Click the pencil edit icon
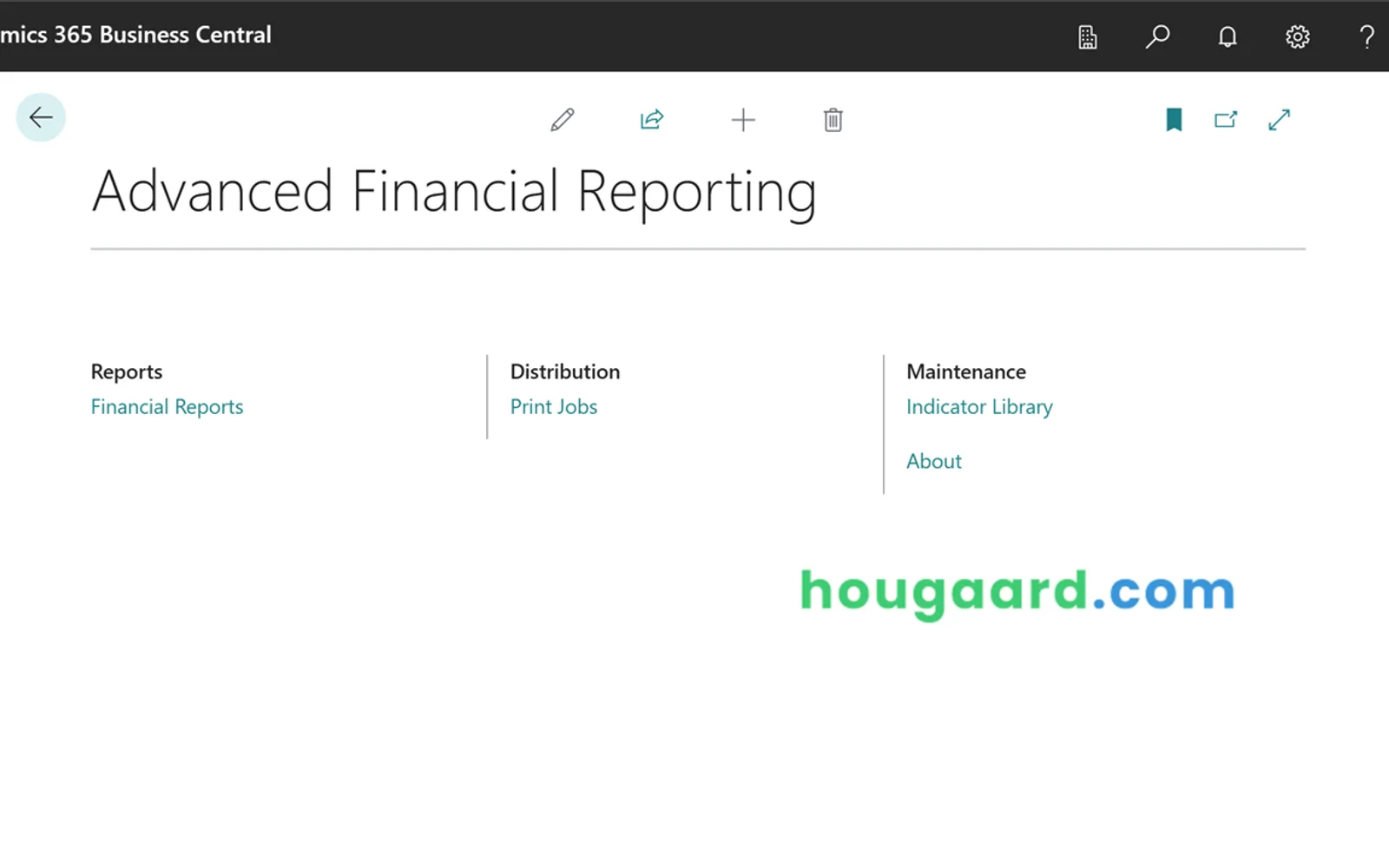Screen dimensions: 1389x868 point(563,120)
